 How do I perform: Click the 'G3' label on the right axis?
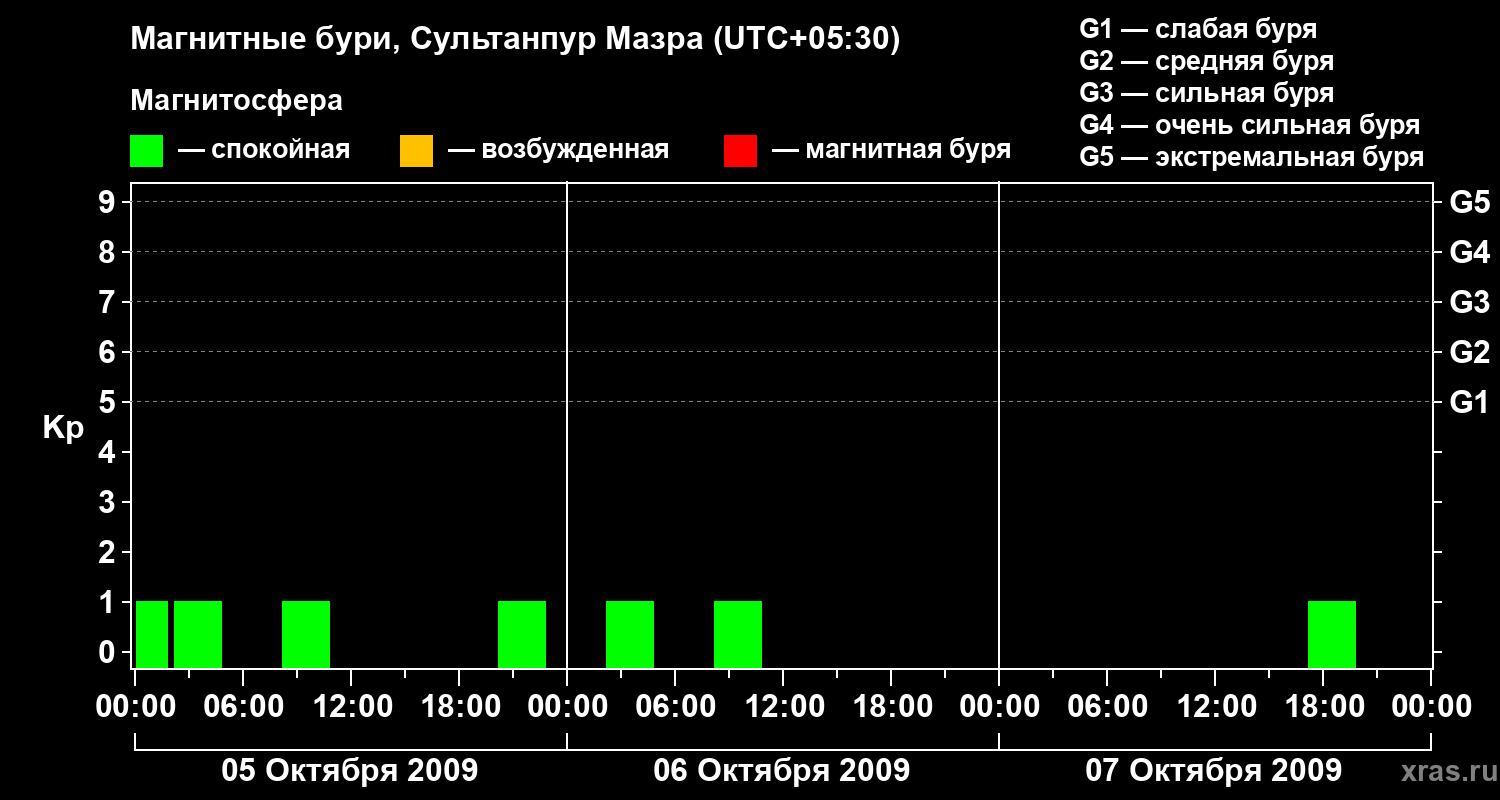point(1469,302)
